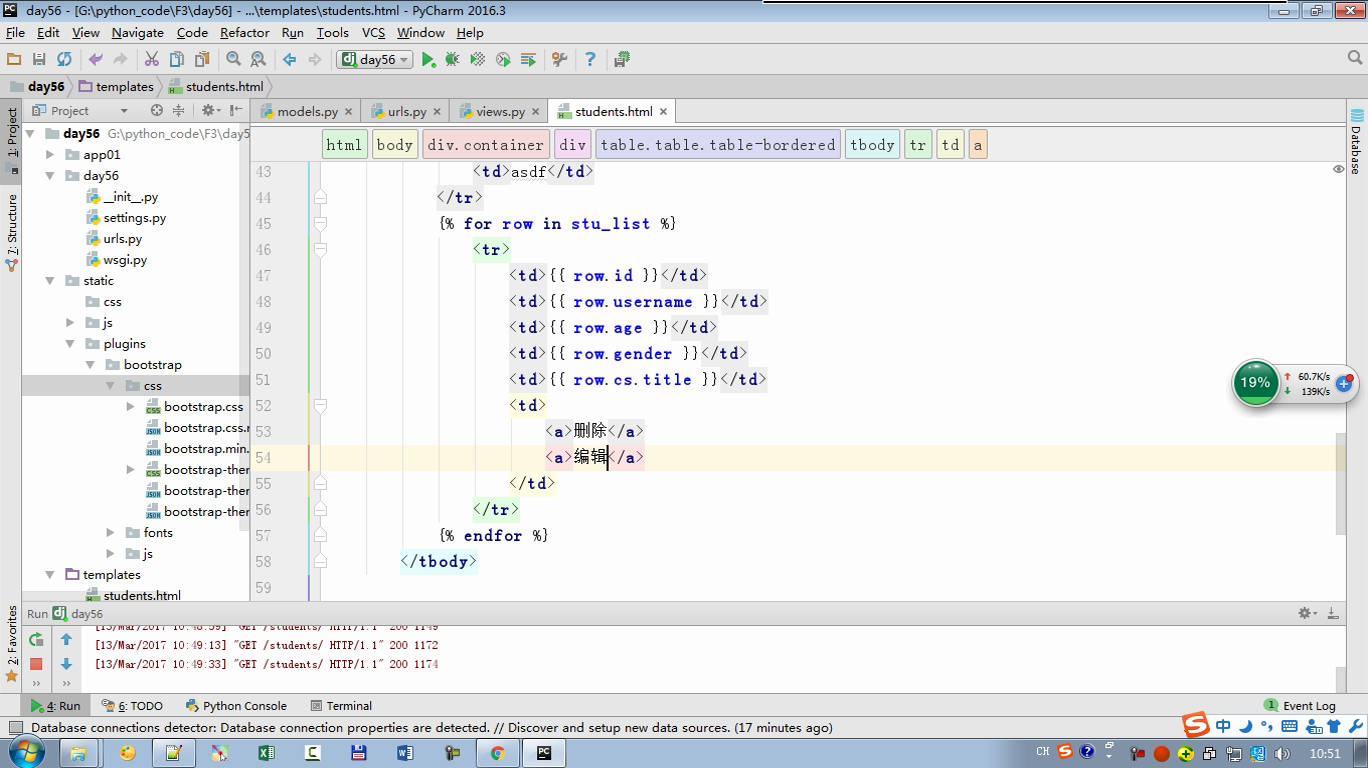
Task: Start debugging with the bug icon
Action: pyautogui.click(x=452, y=60)
